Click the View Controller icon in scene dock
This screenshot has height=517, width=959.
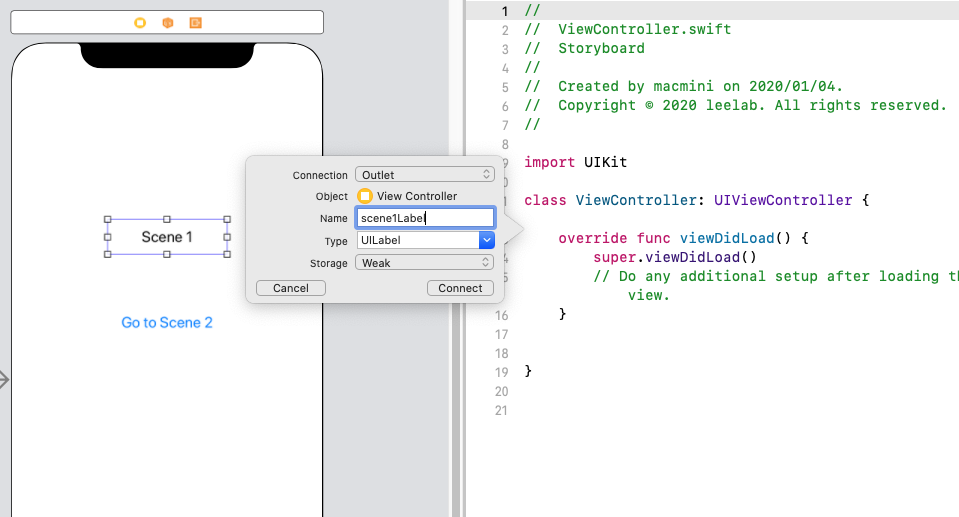(140, 22)
